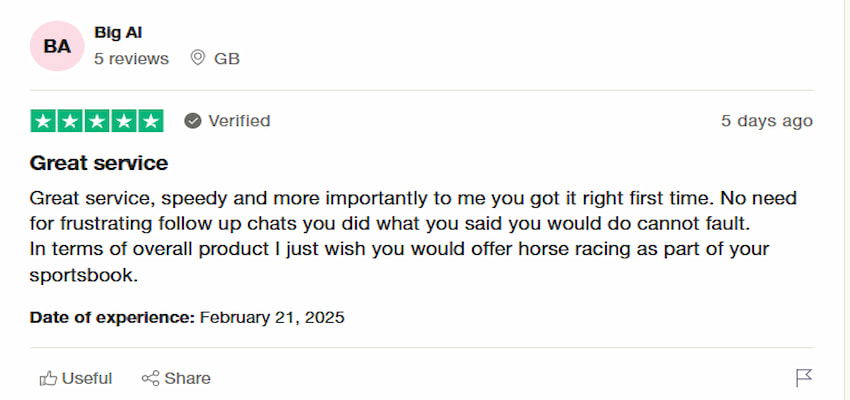Click the fourth green rating star
850x400 pixels.
(x=123, y=121)
